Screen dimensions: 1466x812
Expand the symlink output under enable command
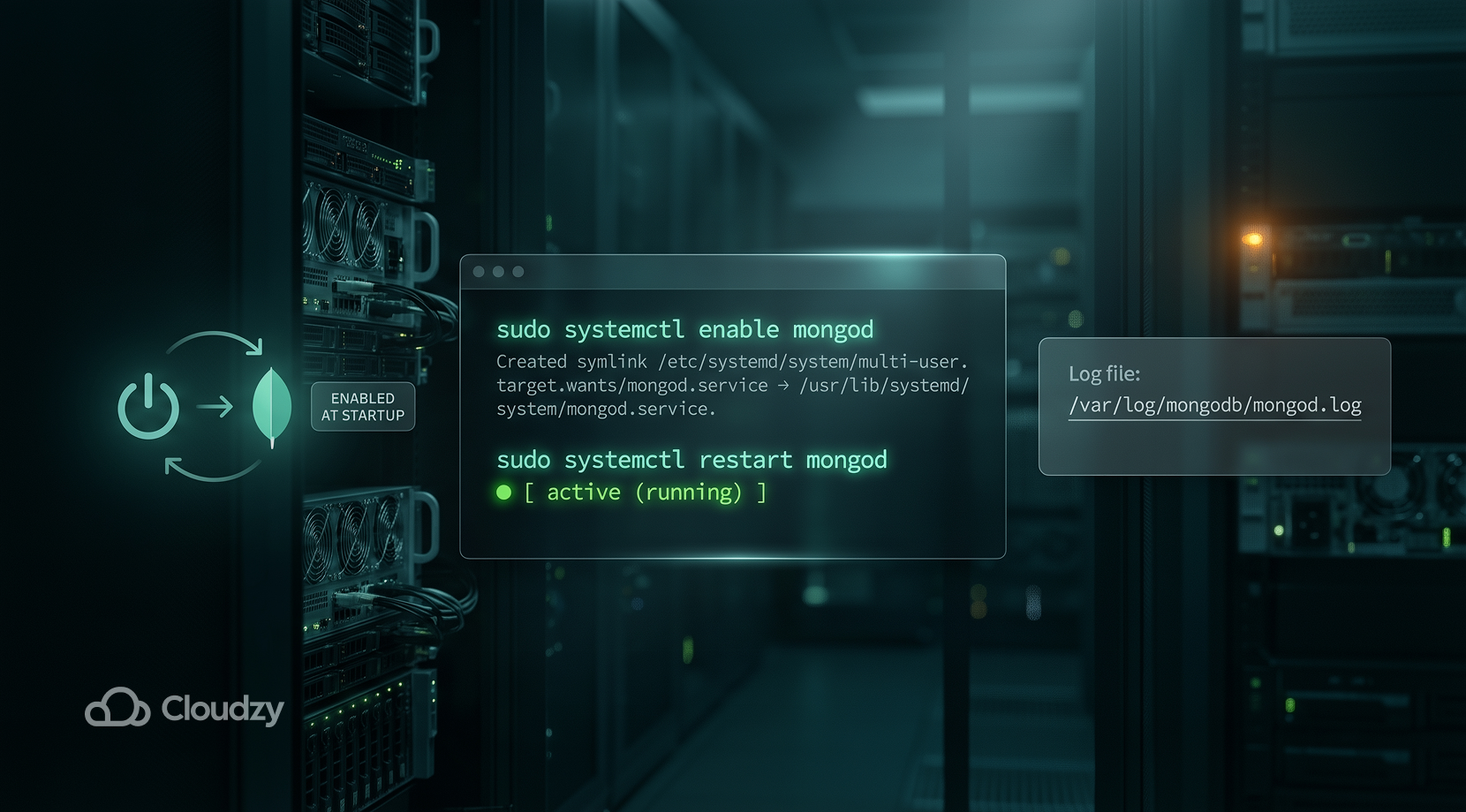[731, 385]
